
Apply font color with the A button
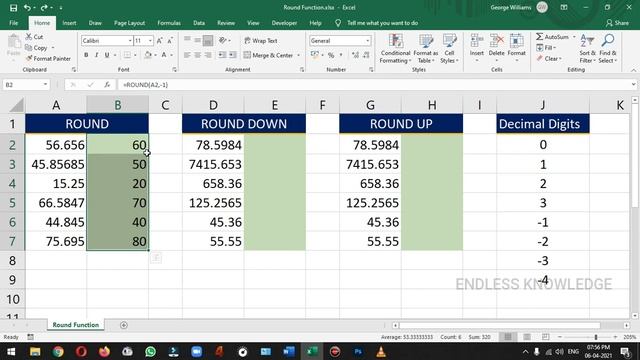(x=164, y=55)
